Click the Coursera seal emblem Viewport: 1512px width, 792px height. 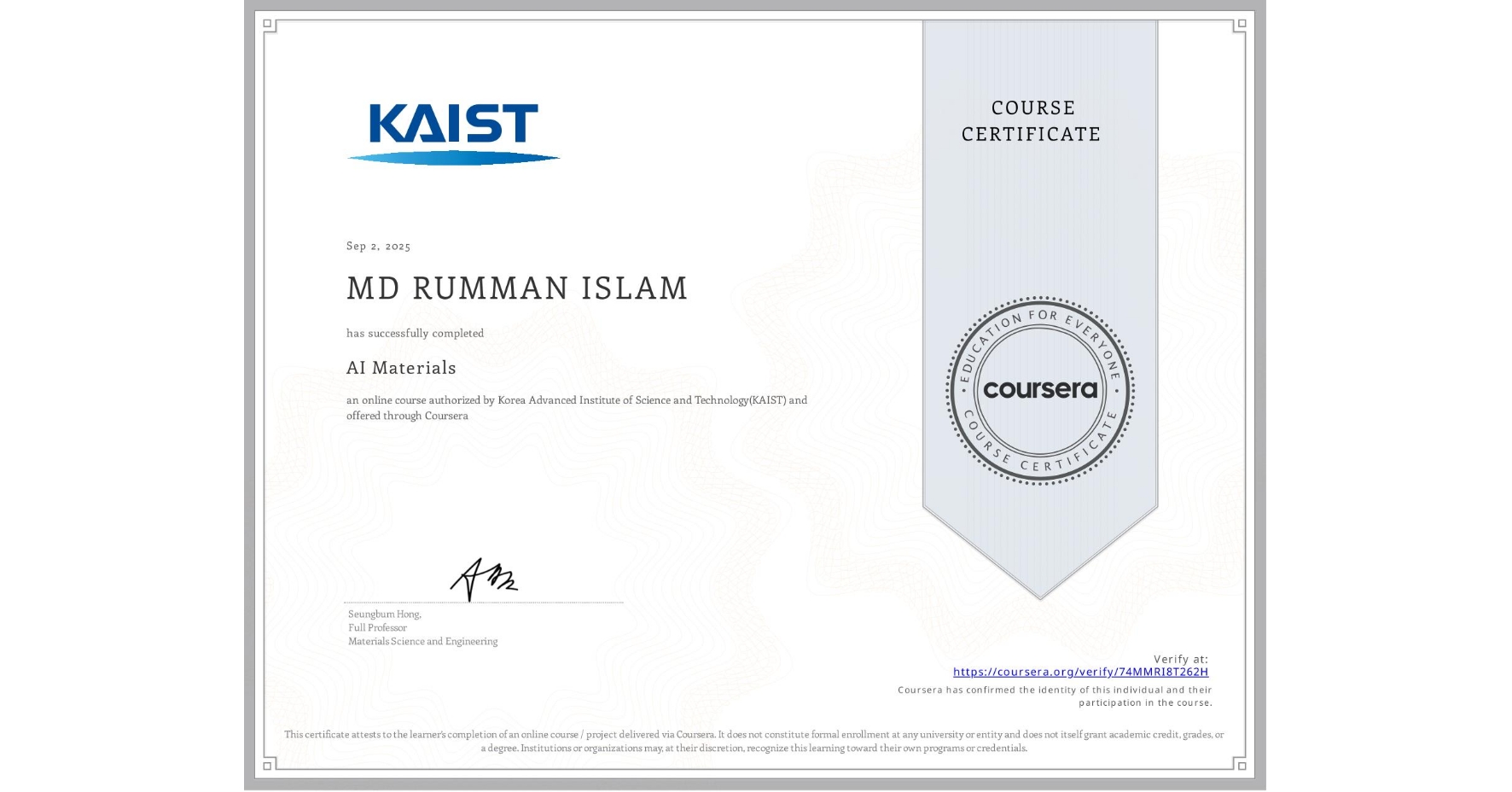coord(1039,390)
